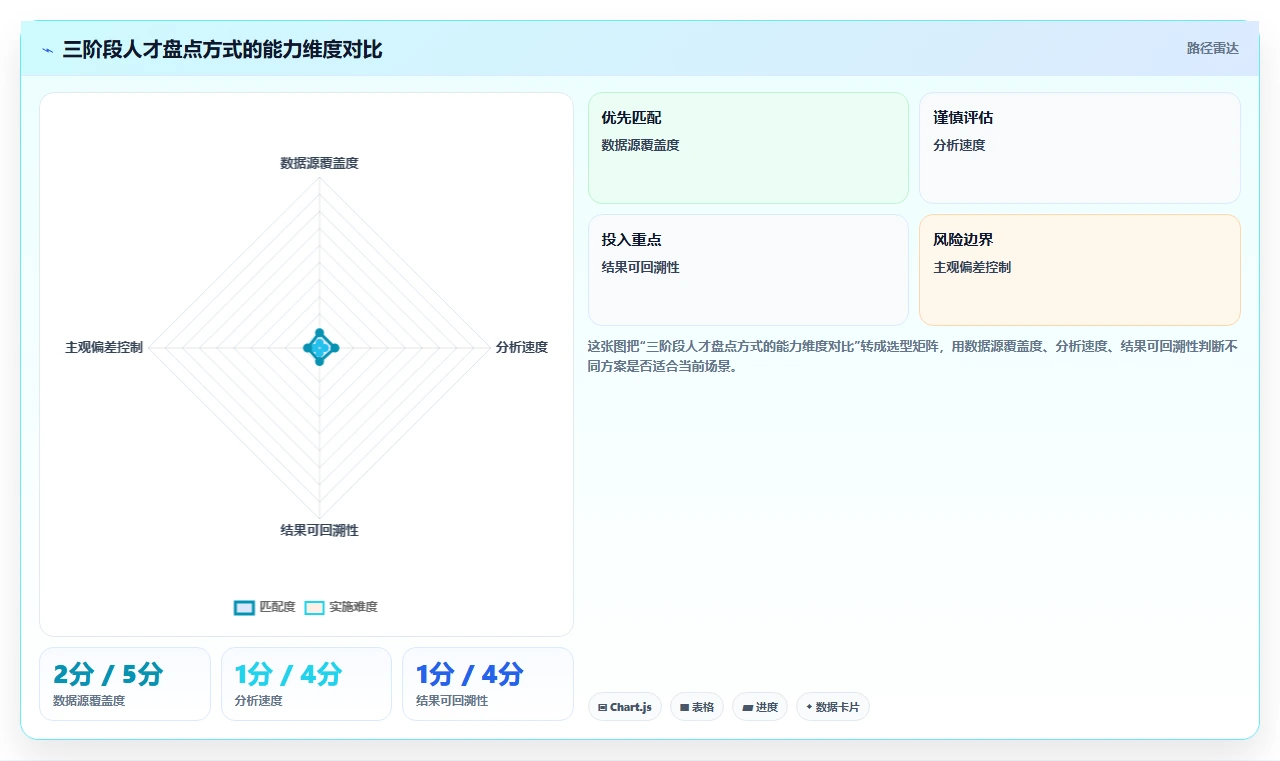This screenshot has height=761, width=1280.
Task: Click the 匹配度 legend color box
Action: coord(244,607)
